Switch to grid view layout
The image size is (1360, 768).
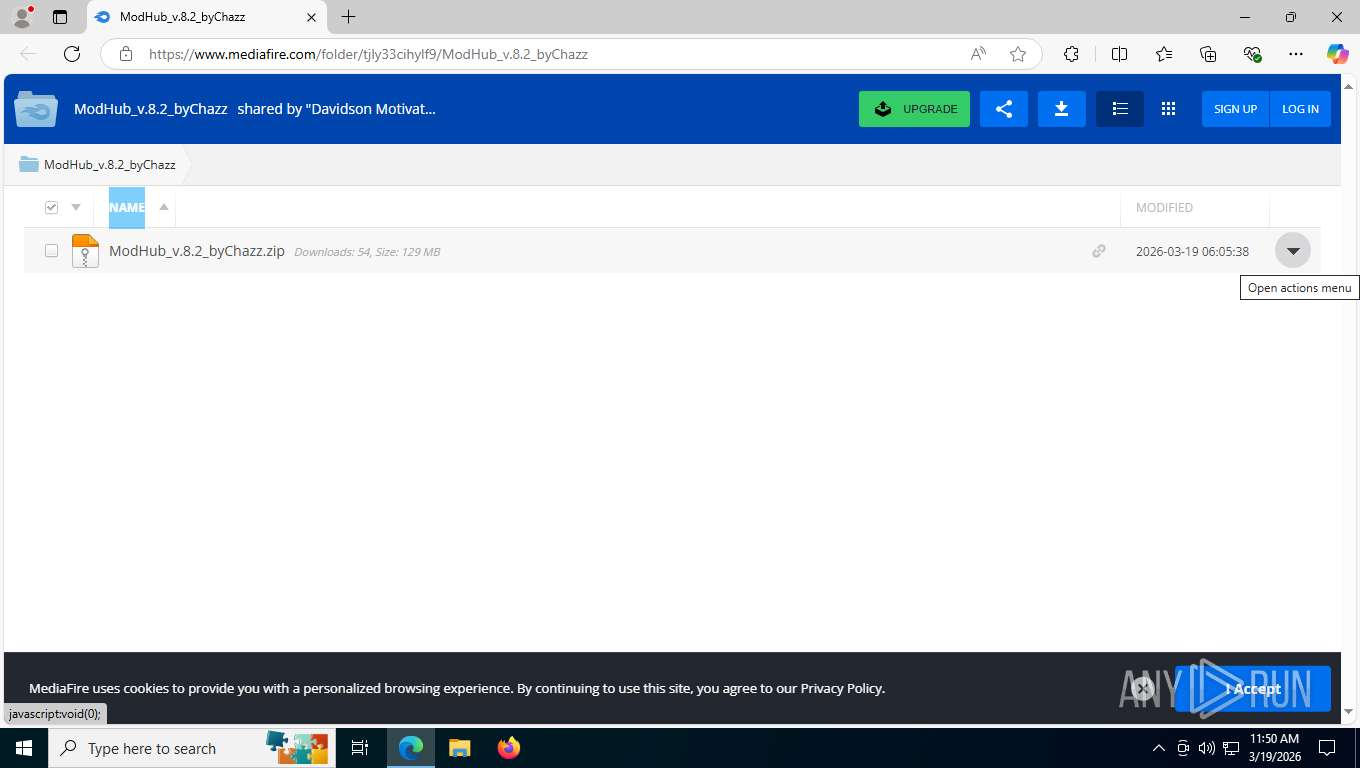tap(1168, 109)
